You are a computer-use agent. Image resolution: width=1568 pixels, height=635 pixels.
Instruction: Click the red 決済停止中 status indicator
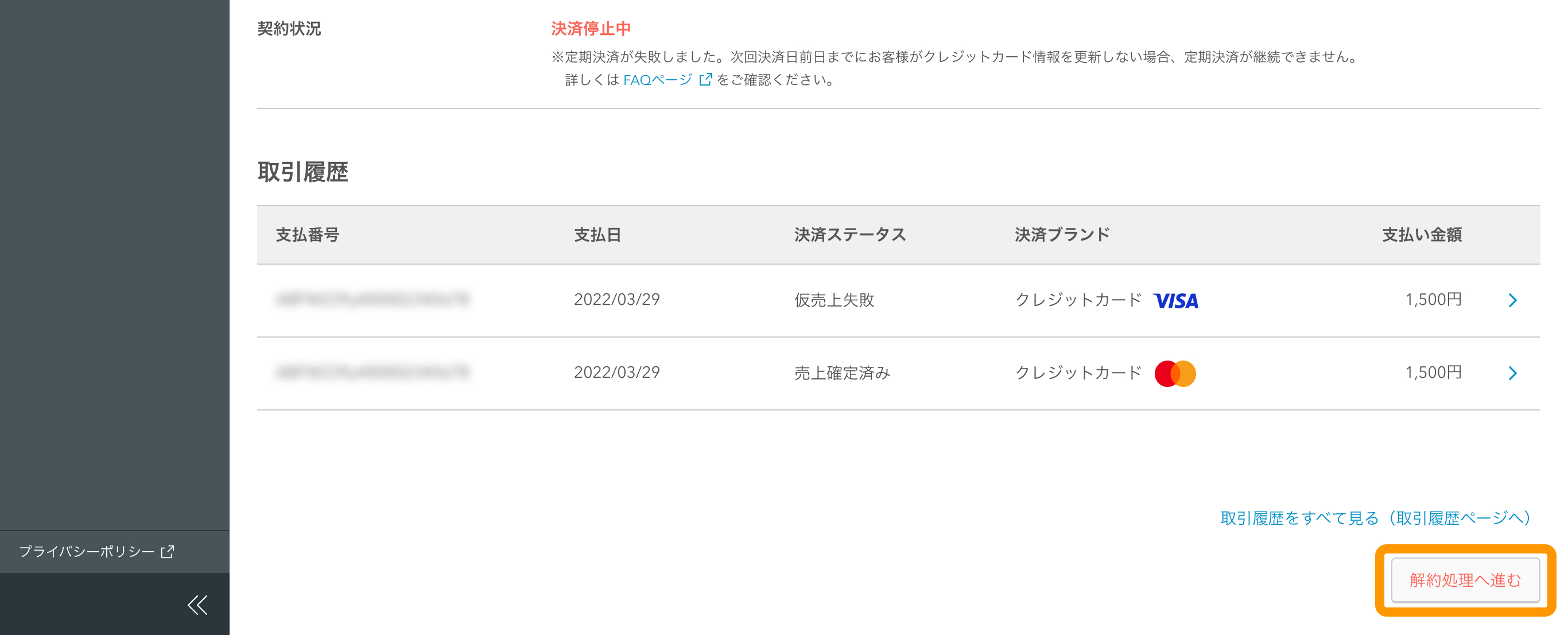click(x=591, y=27)
